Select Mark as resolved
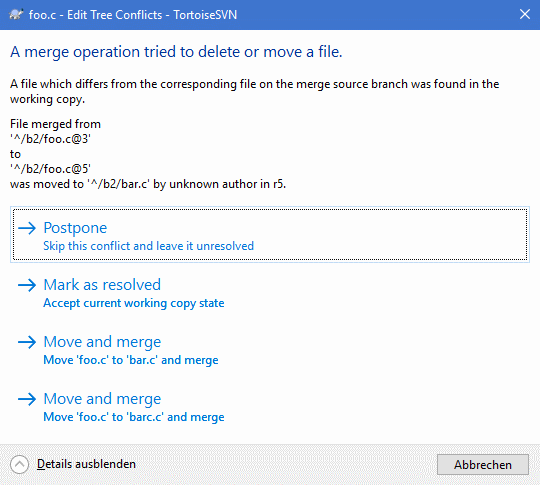Screen dimensions: 540x485 pos(270,292)
